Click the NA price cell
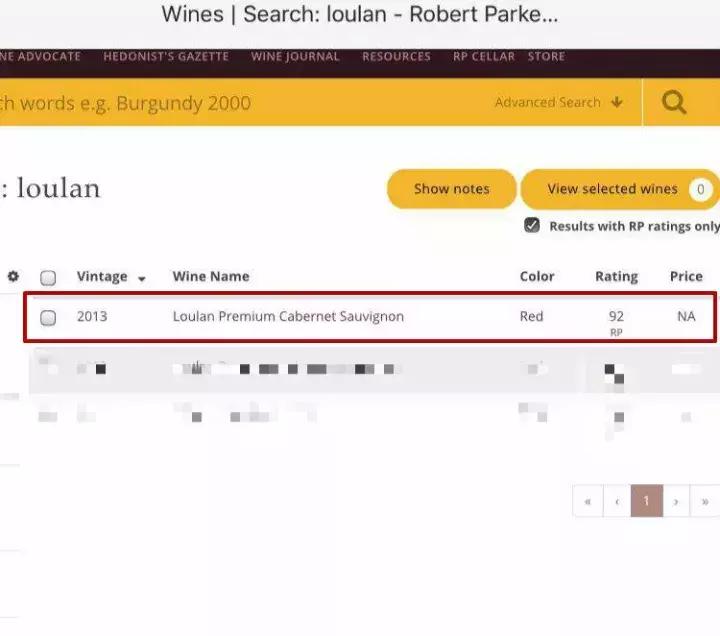 click(686, 316)
